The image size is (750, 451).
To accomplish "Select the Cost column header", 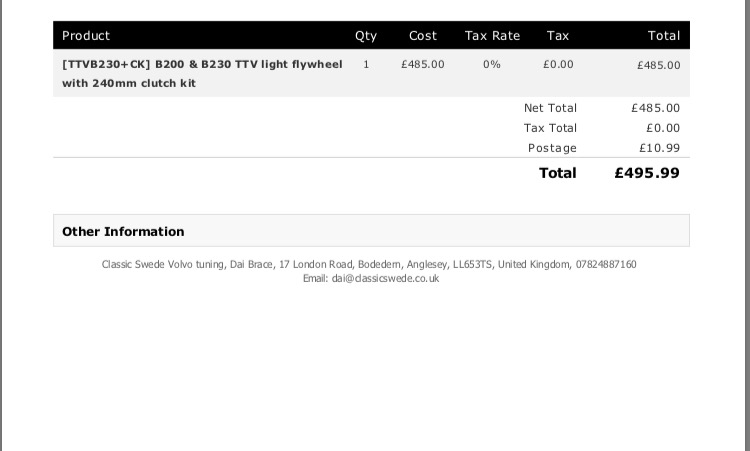I will pos(423,35).
